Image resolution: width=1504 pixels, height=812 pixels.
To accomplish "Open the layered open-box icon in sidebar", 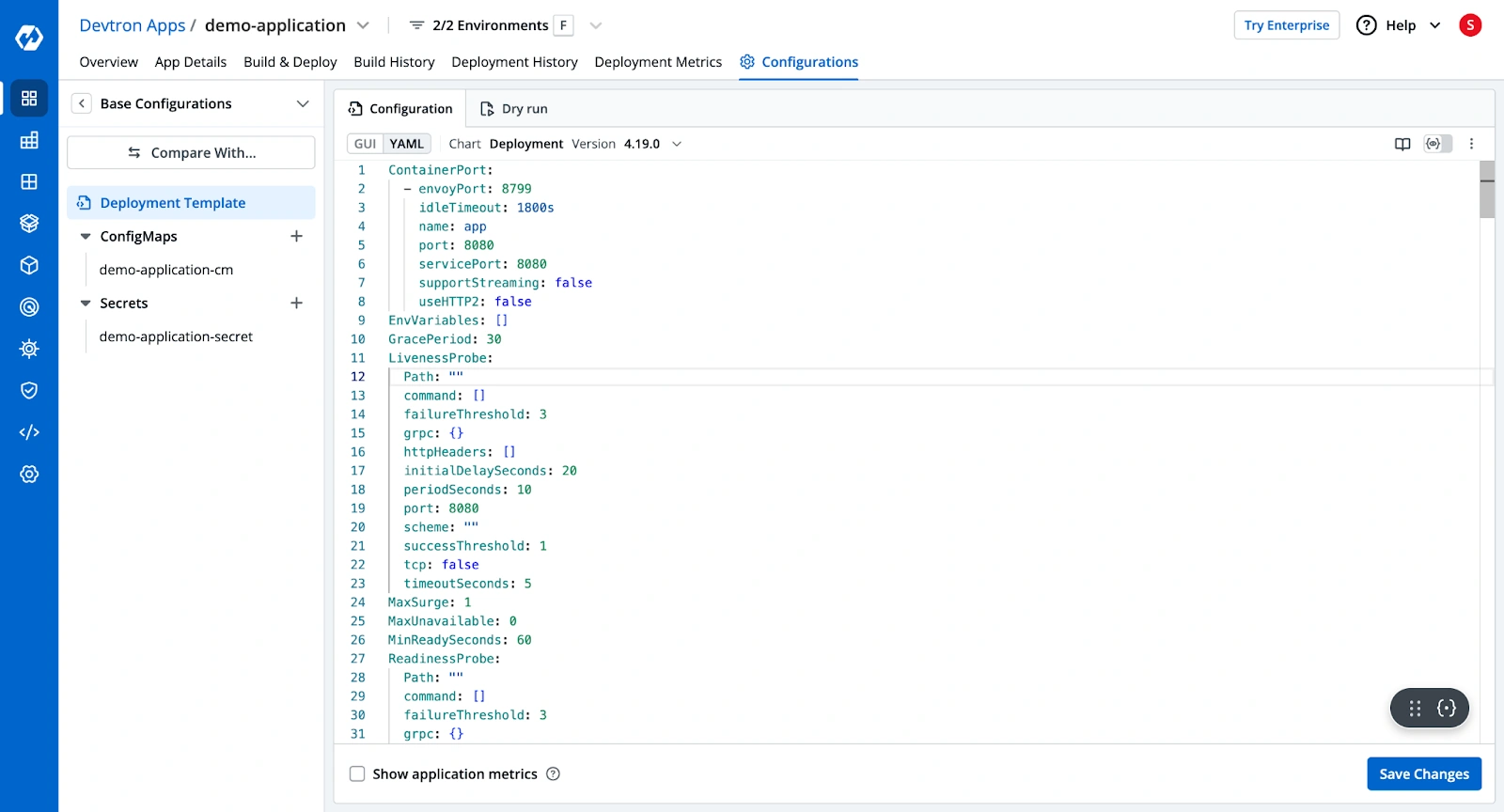I will [x=29, y=224].
